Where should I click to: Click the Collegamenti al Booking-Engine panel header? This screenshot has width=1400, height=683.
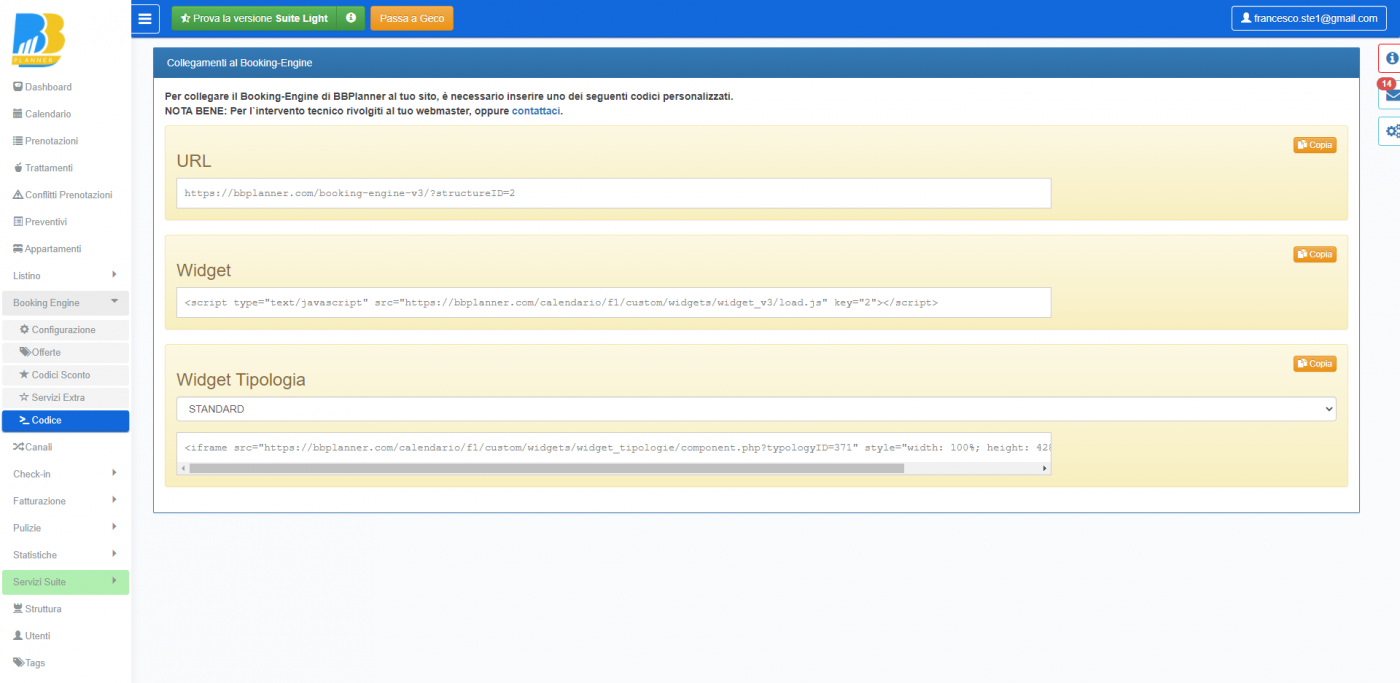(756, 62)
